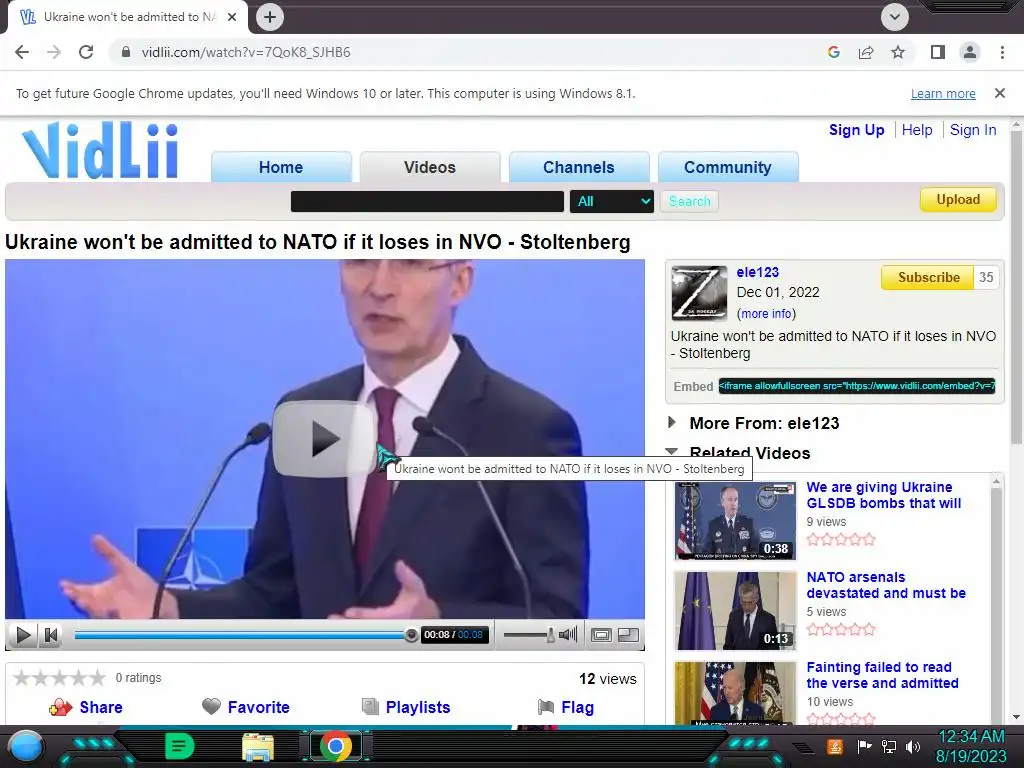Reload the page
The image size is (1024, 768).
86,52
